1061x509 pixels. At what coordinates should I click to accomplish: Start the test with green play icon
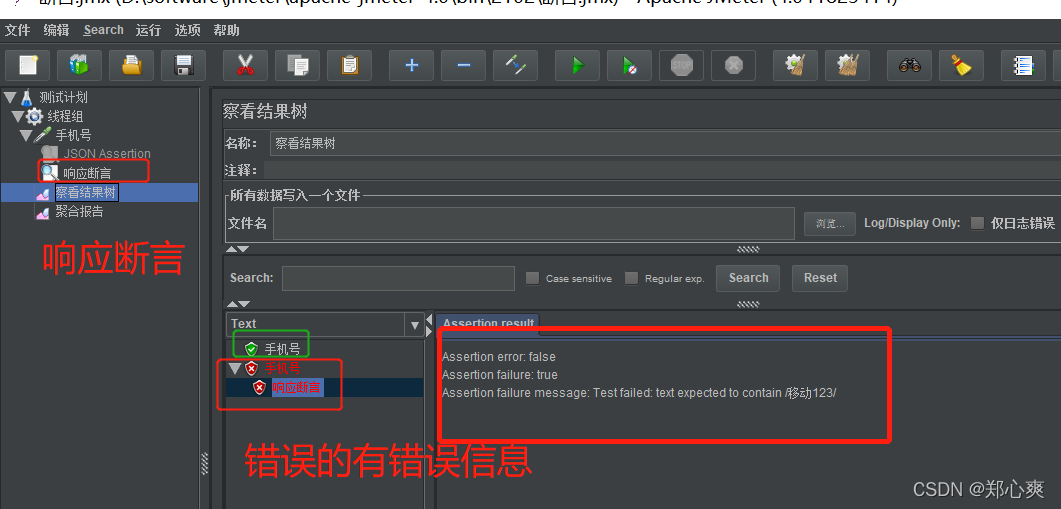pyautogui.click(x=577, y=65)
